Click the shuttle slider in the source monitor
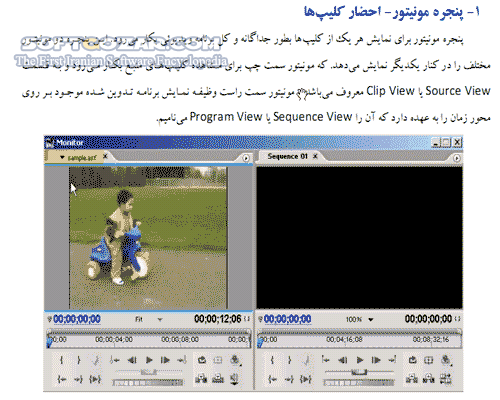 click(148, 372)
